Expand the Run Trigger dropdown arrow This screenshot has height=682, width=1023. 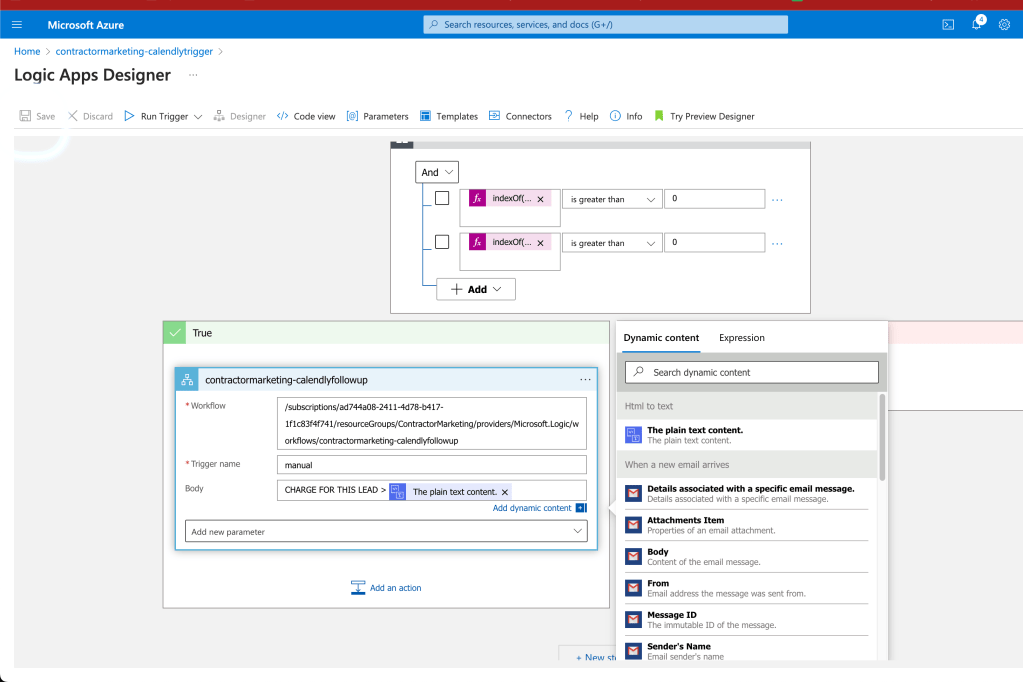[x=198, y=117]
